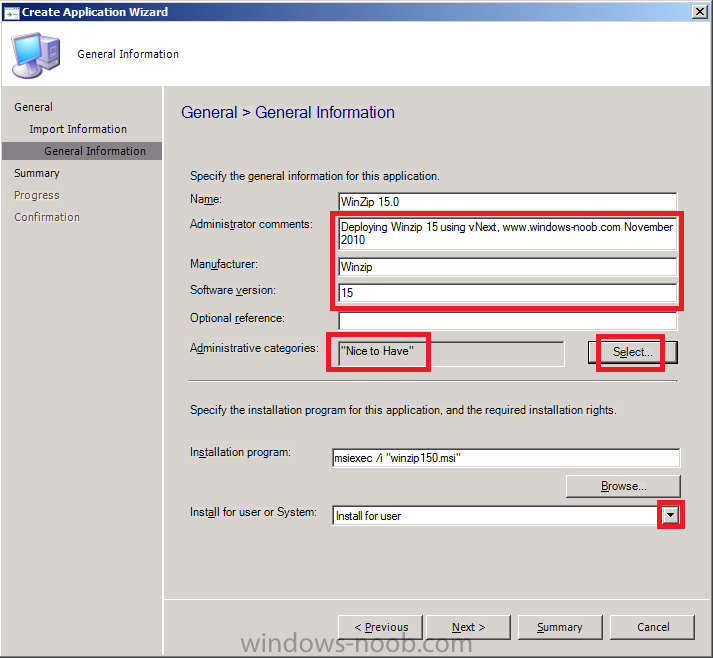Click the Optional reference label
The height and width of the screenshot is (658, 713).
click(x=237, y=318)
